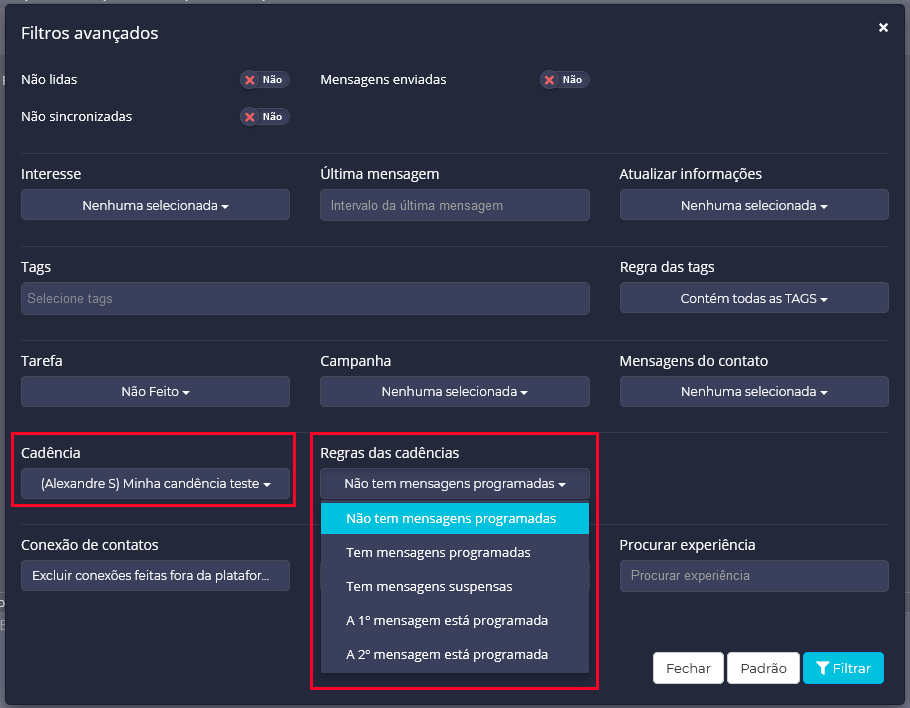Open the Cadência dropdown
Viewport: 910px width, 708px height.
click(155, 483)
